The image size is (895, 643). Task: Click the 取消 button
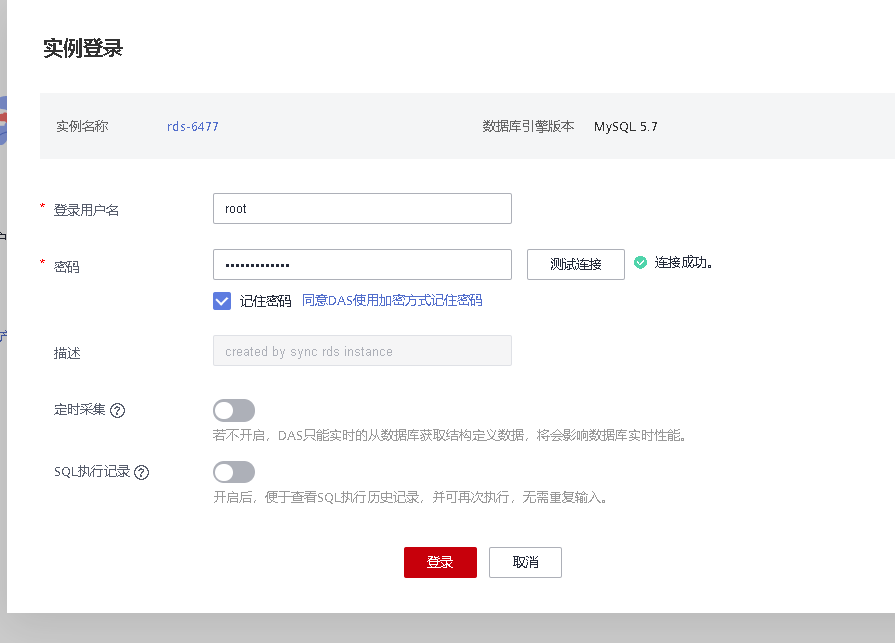[525, 563]
